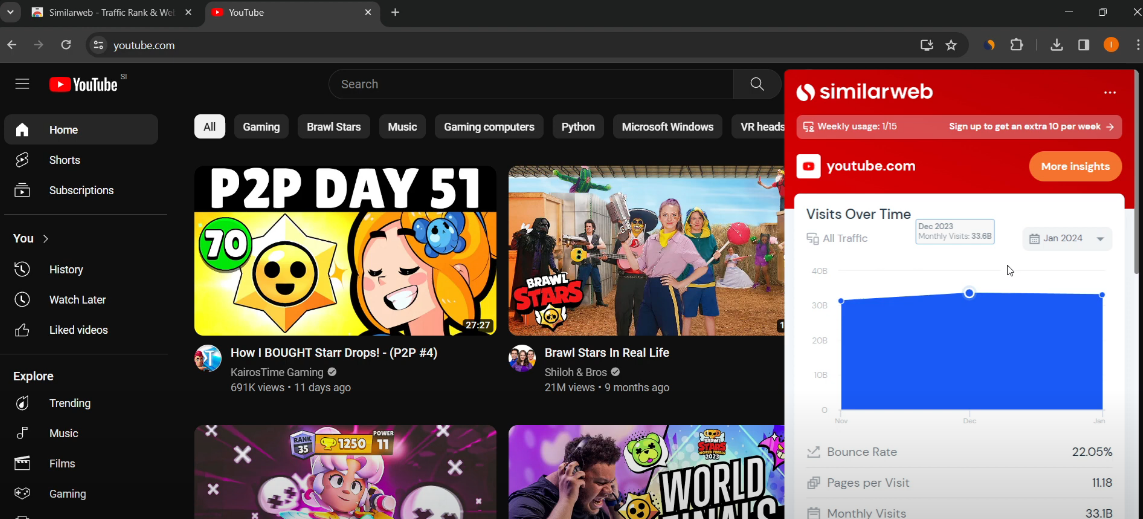Screen dimensions: 1143x519
Task: Open the Brawl Stars In Real Life title
Action: (606, 353)
